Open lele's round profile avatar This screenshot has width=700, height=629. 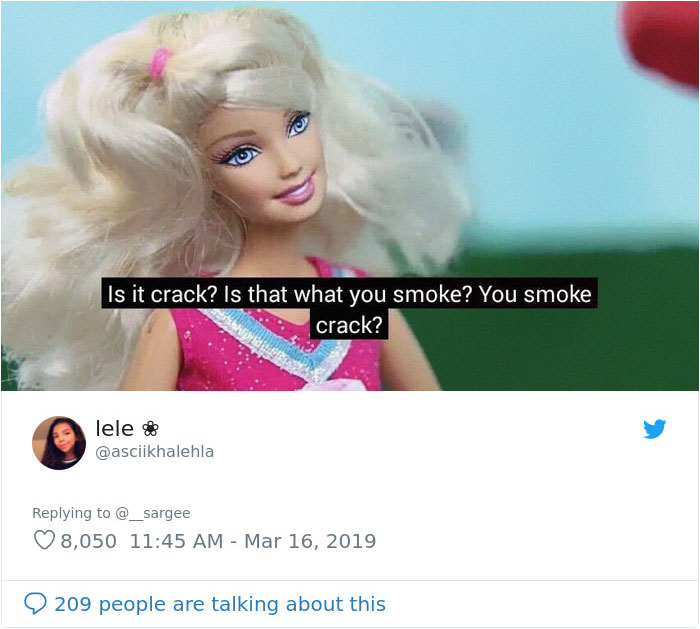pos(58,443)
